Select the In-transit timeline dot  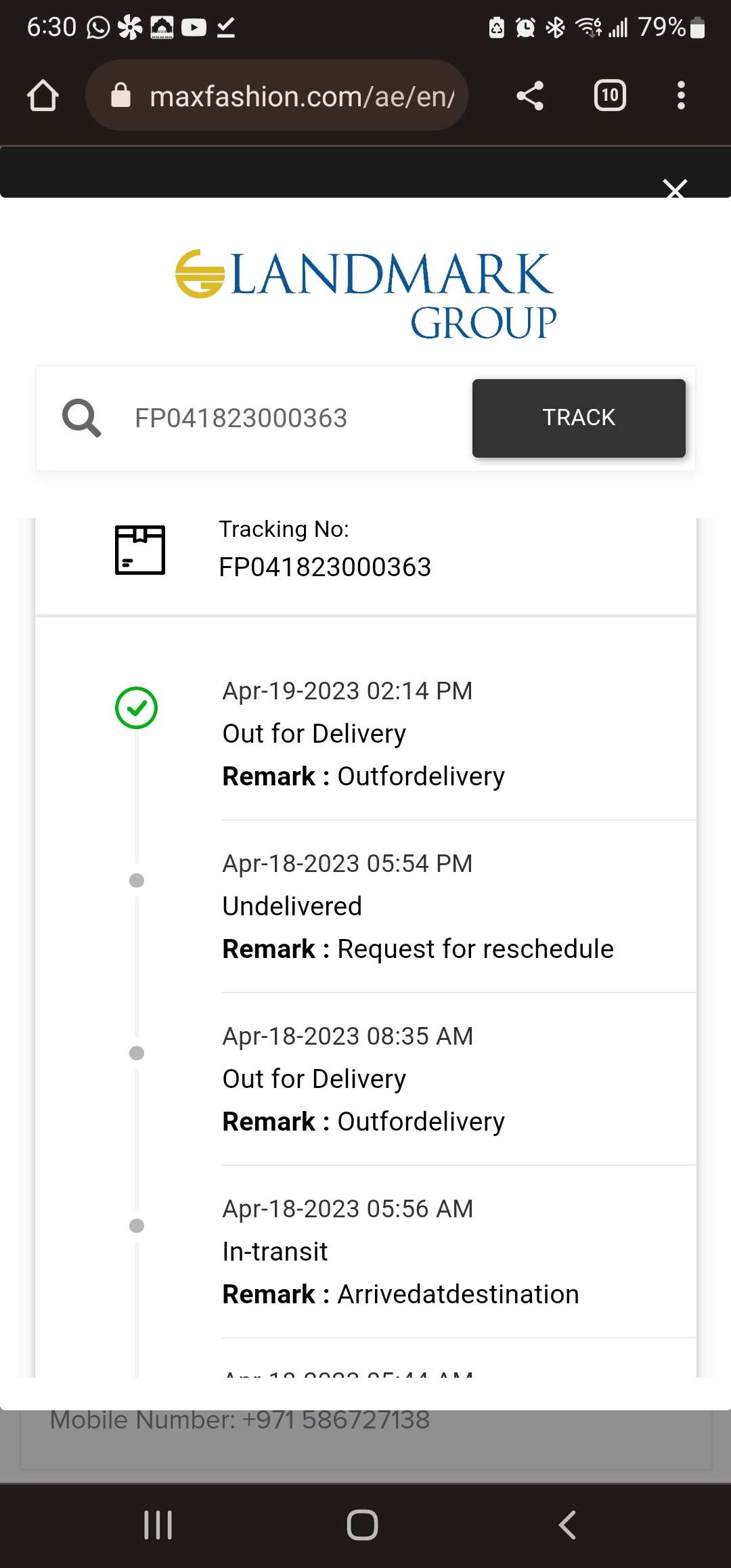[x=137, y=1225]
